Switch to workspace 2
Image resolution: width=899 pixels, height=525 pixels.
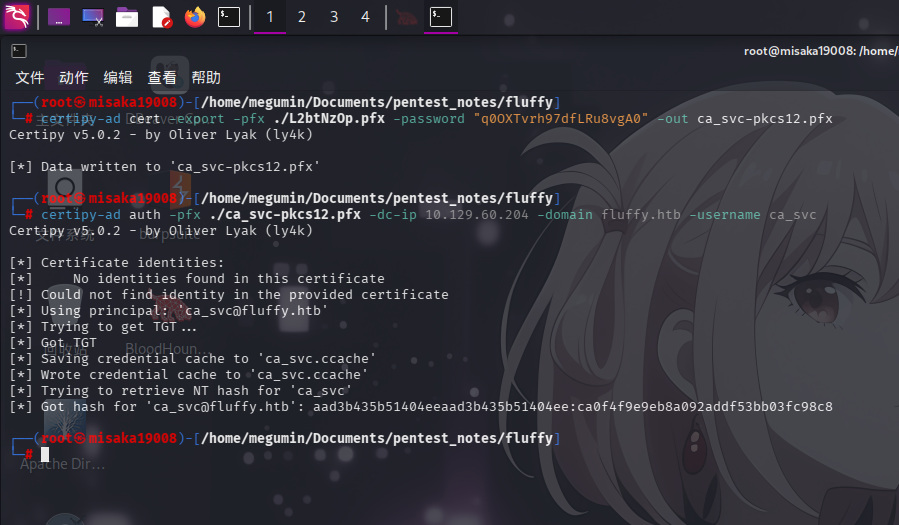(302, 17)
